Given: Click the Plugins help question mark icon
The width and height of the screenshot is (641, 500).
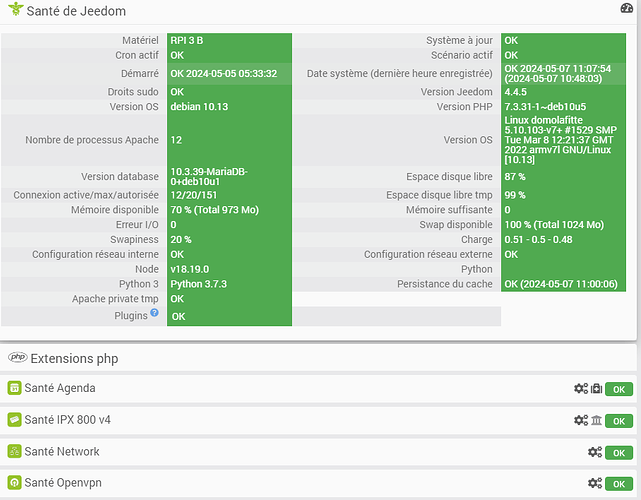Looking at the screenshot, I should click(x=154, y=314).
